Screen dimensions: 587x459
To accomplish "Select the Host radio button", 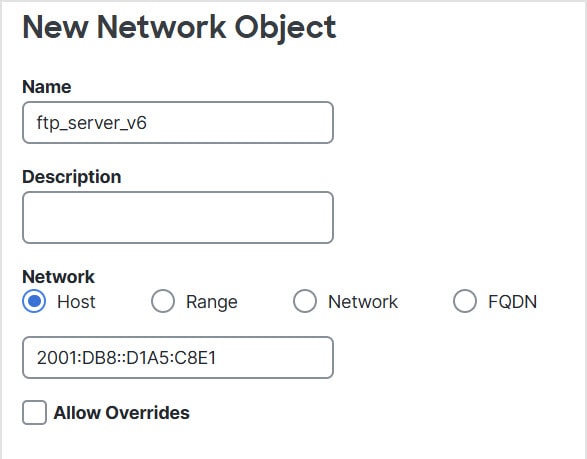I will coord(34,301).
